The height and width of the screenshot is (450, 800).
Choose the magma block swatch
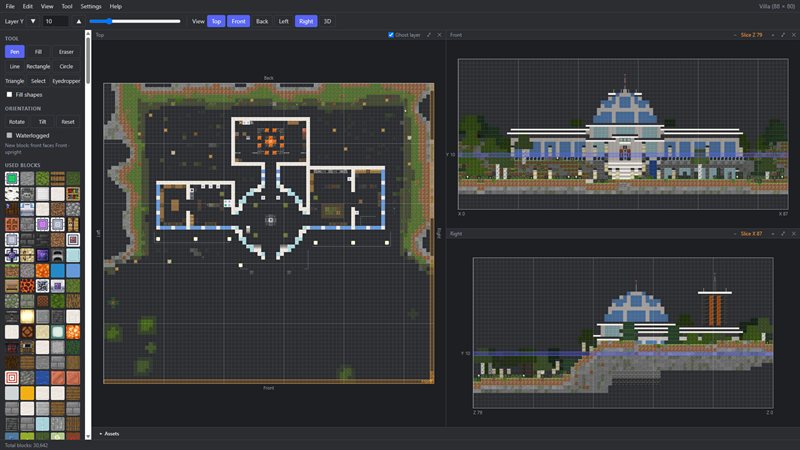pyautogui.click(x=27, y=286)
